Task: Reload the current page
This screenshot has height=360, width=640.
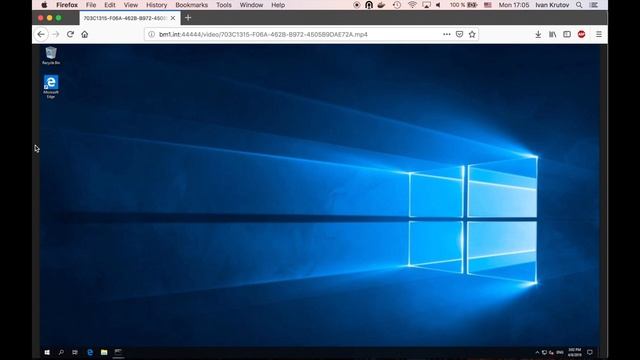Action: 70,34
